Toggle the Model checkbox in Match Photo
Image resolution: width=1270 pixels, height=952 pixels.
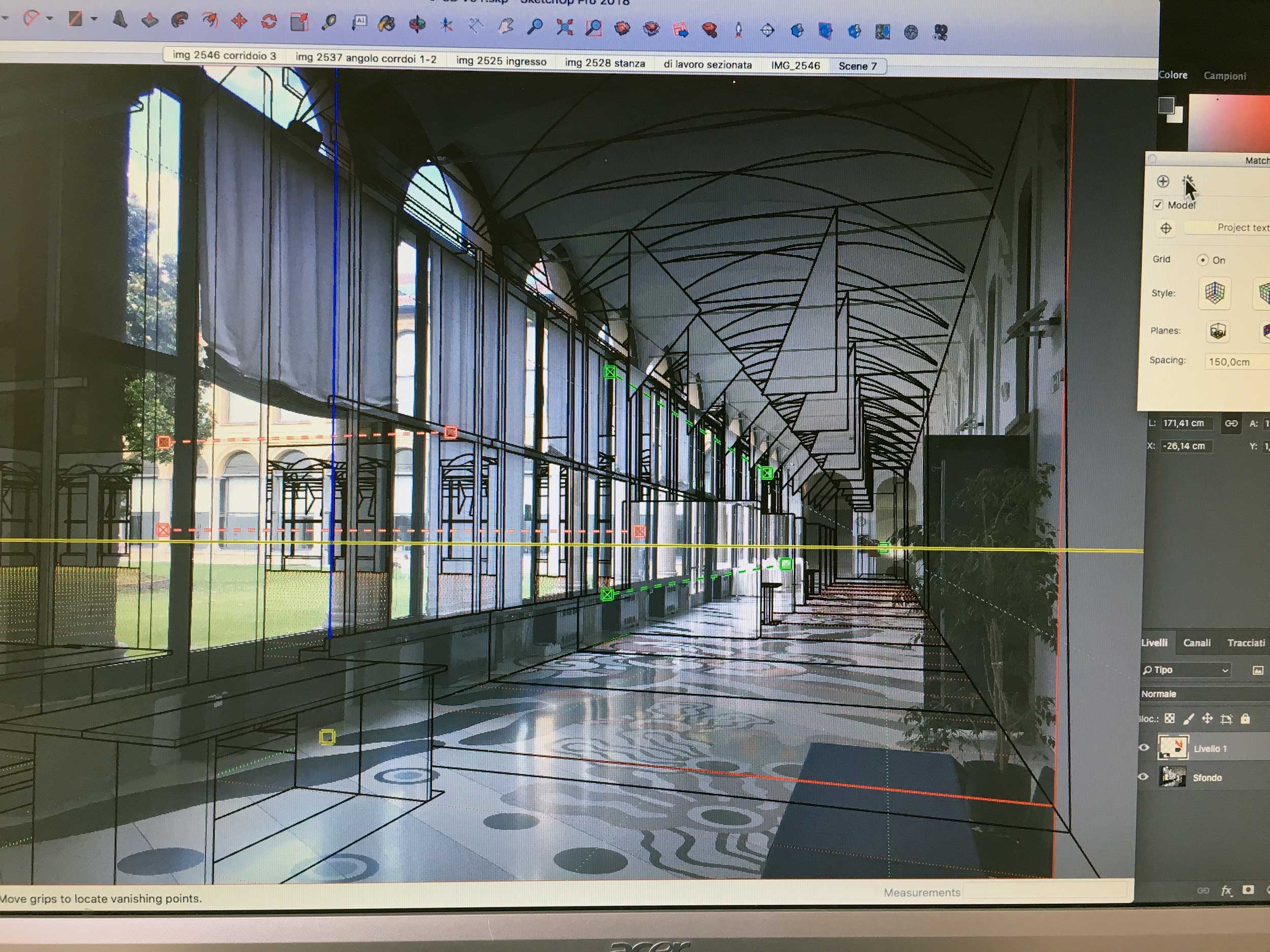click(1158, 205)
